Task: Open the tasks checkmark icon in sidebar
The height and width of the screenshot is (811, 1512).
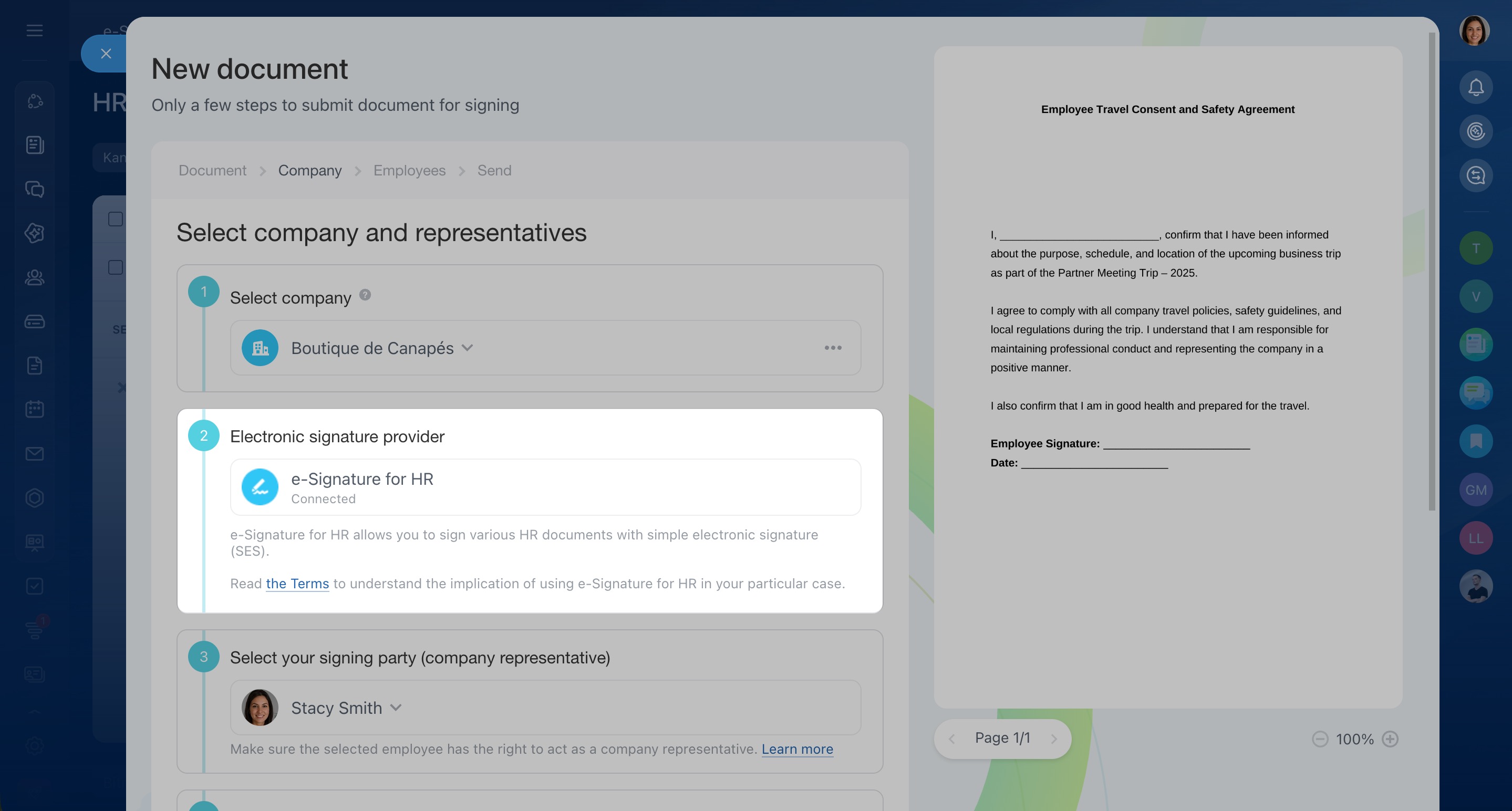Action: click(x=35, y=586)
